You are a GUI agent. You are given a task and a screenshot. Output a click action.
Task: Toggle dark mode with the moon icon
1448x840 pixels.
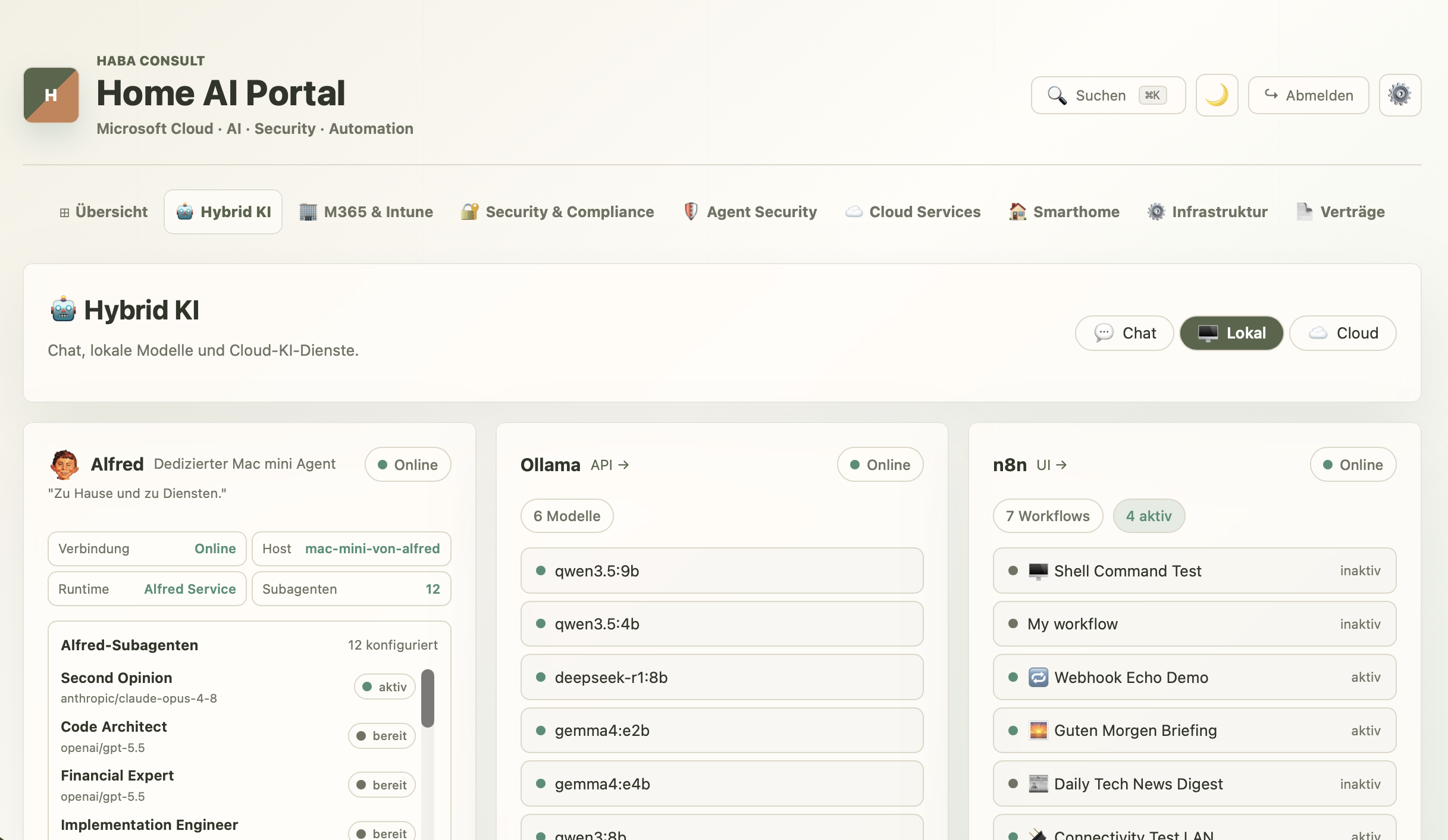1217,95
